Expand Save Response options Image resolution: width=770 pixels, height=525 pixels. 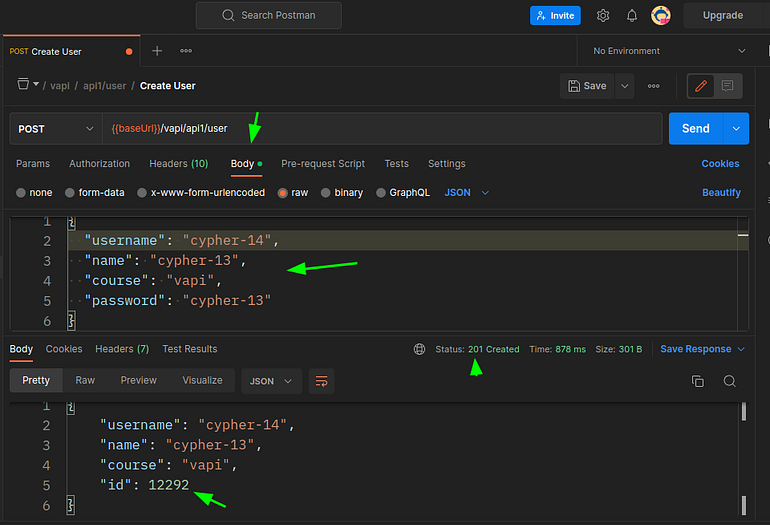point(741,349)
